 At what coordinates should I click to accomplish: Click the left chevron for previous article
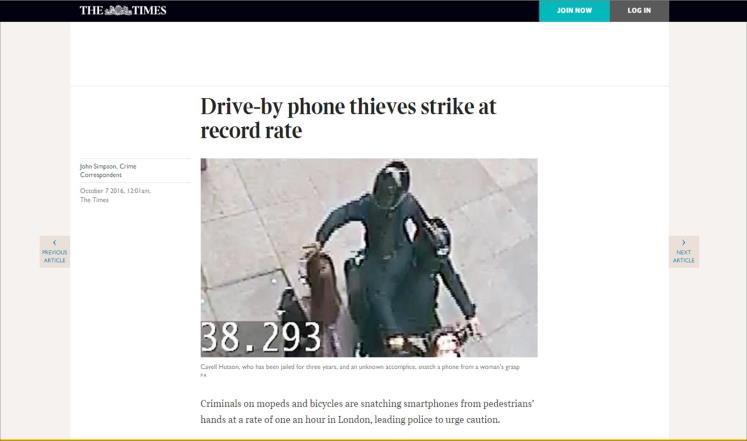54,243
